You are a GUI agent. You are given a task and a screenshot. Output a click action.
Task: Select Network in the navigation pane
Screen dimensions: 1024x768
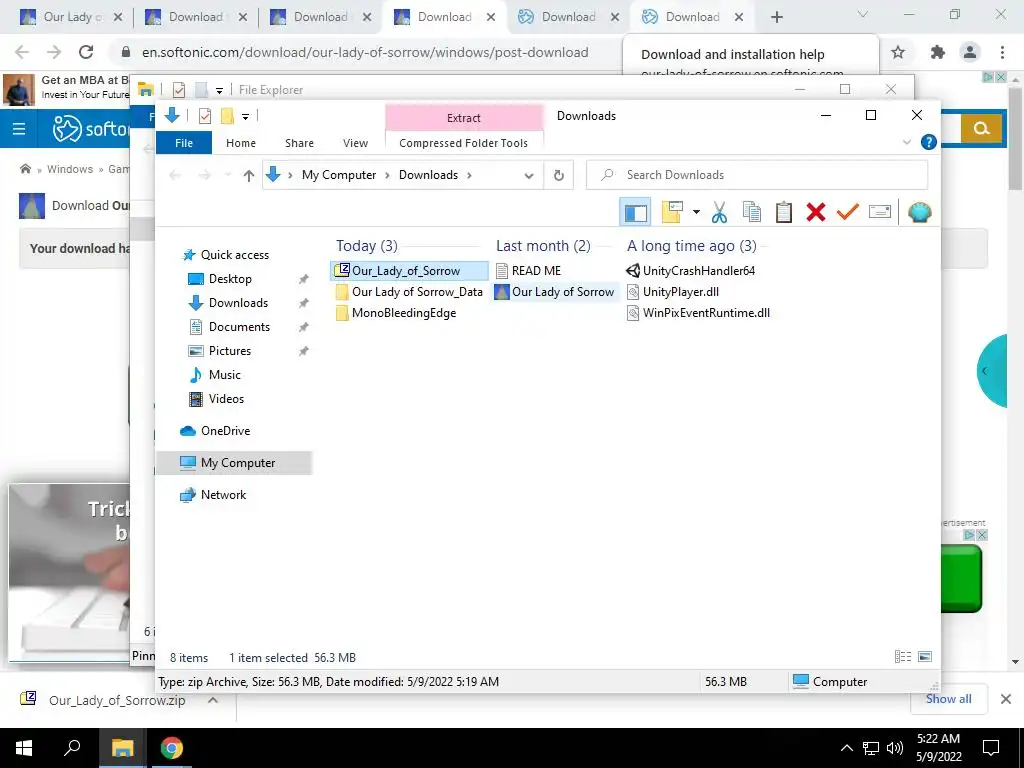(223, 495)
